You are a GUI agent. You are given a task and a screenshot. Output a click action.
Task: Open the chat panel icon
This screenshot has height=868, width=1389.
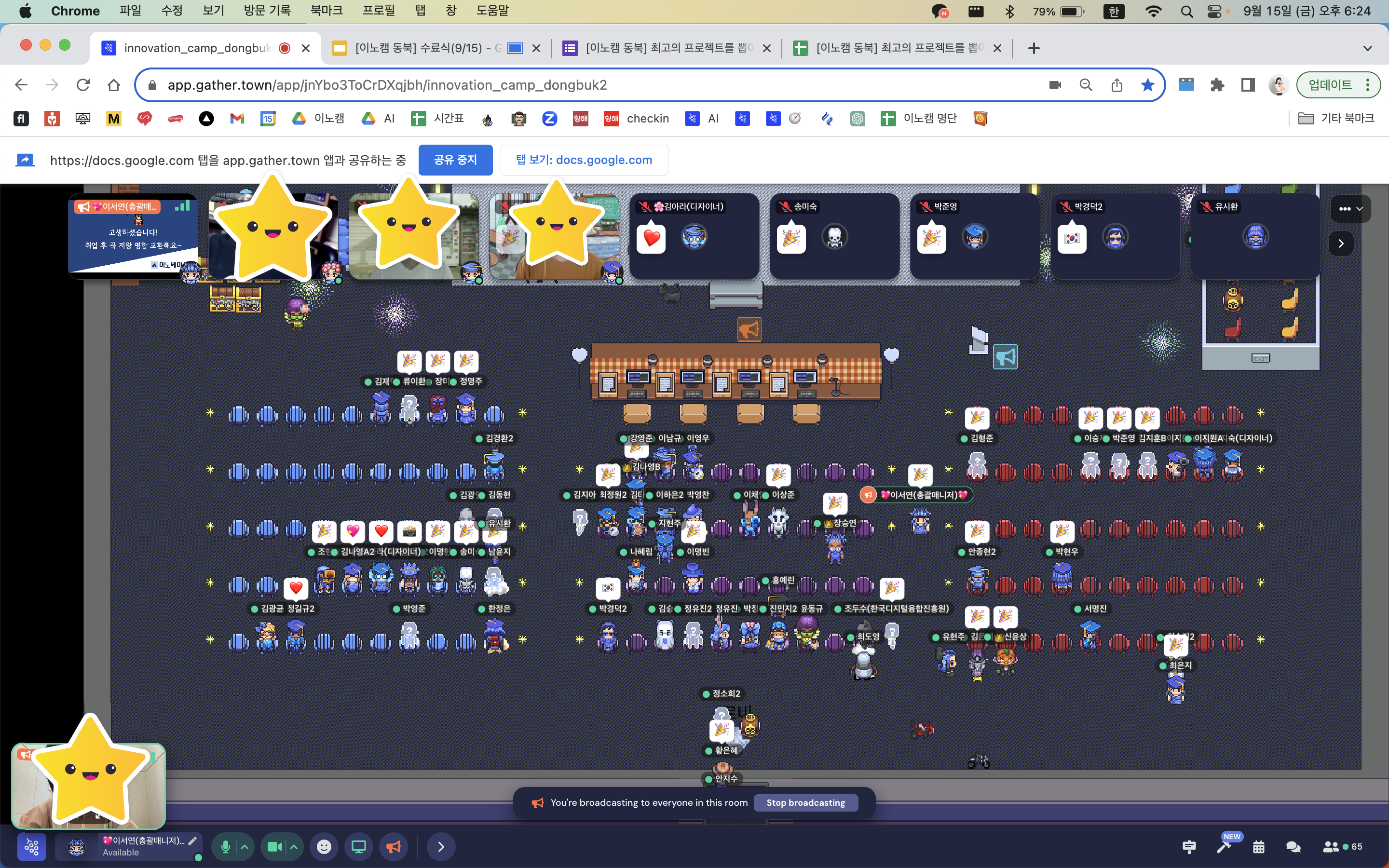[1293, 847]
